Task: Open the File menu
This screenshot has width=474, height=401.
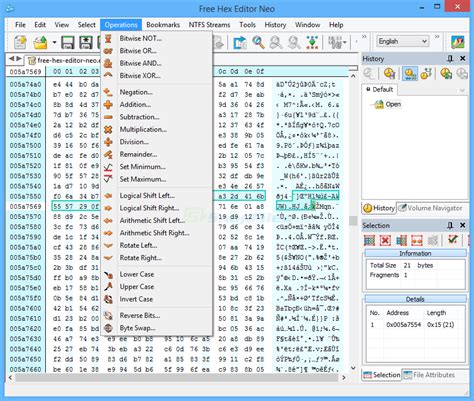Action: coord(20,25)
